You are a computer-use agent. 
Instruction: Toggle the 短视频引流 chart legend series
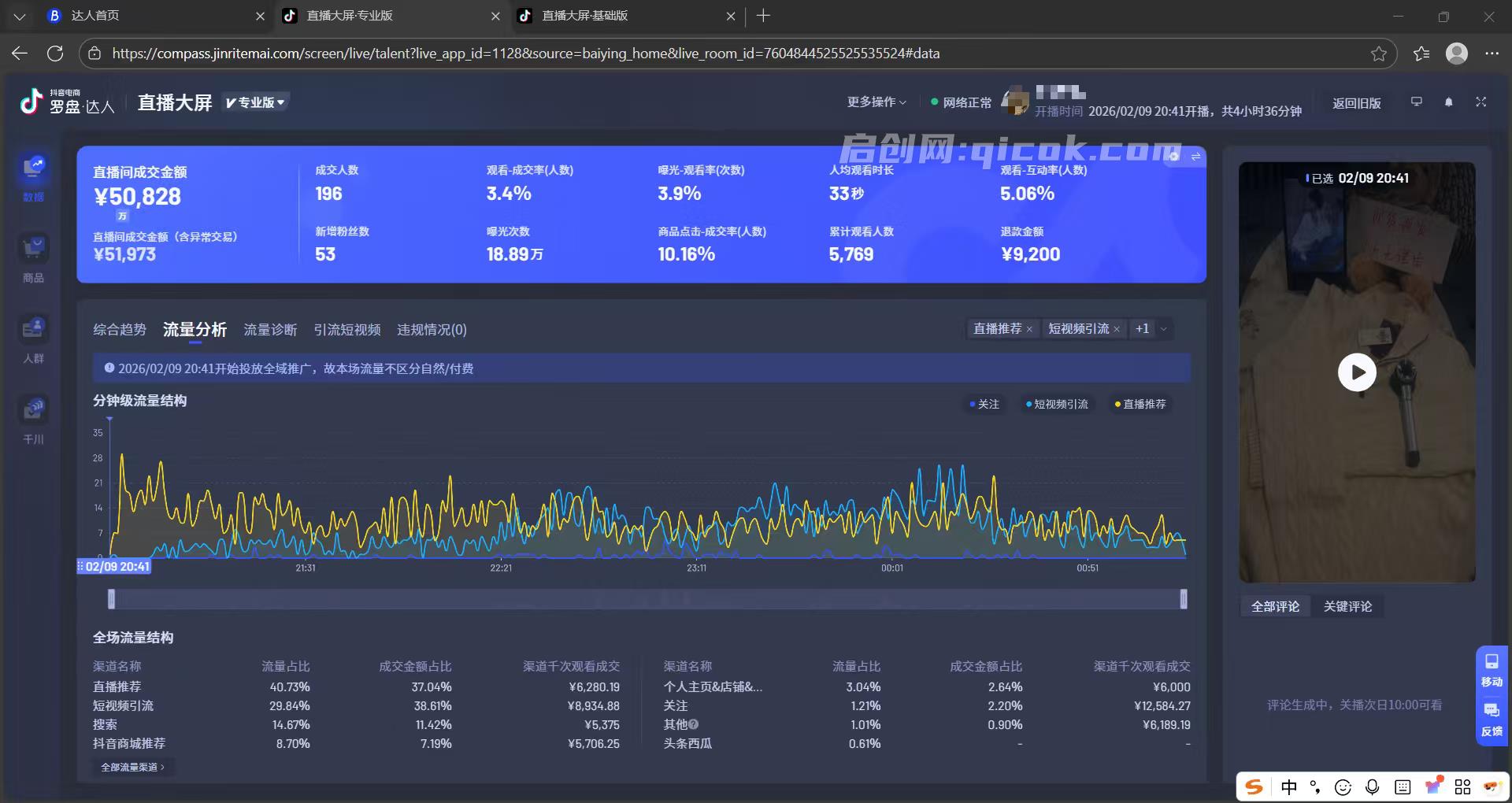pos(1057,404)
